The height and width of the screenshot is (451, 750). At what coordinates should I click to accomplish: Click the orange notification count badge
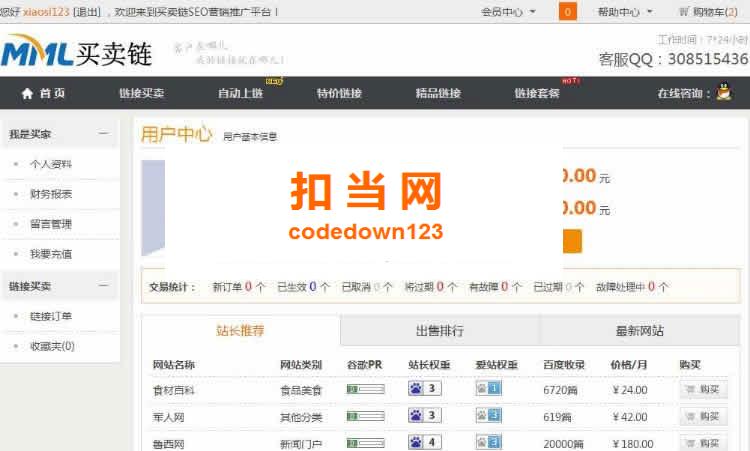[x=568, y=11]
